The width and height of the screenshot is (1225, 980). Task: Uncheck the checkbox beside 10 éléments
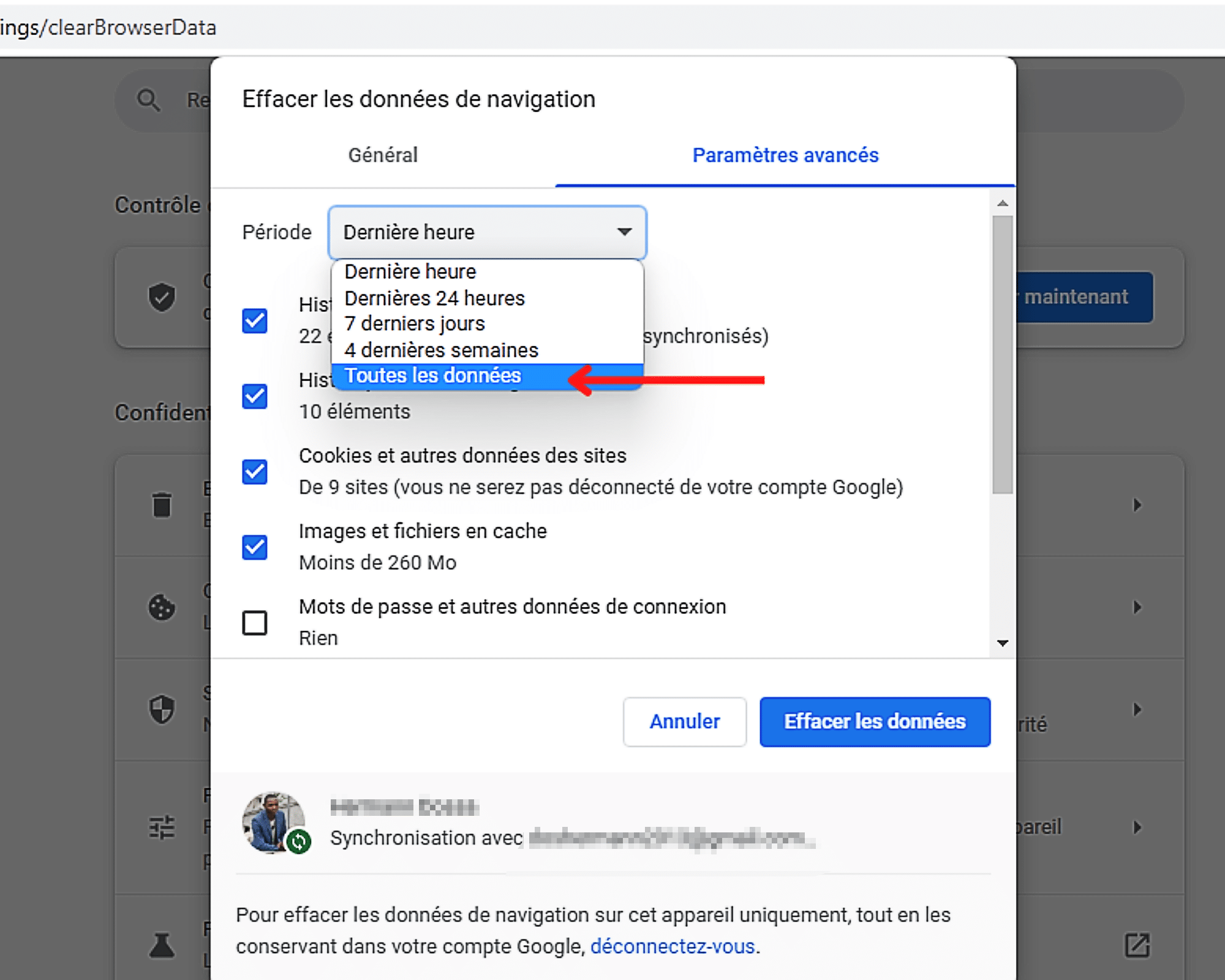(x=255, y=396)
